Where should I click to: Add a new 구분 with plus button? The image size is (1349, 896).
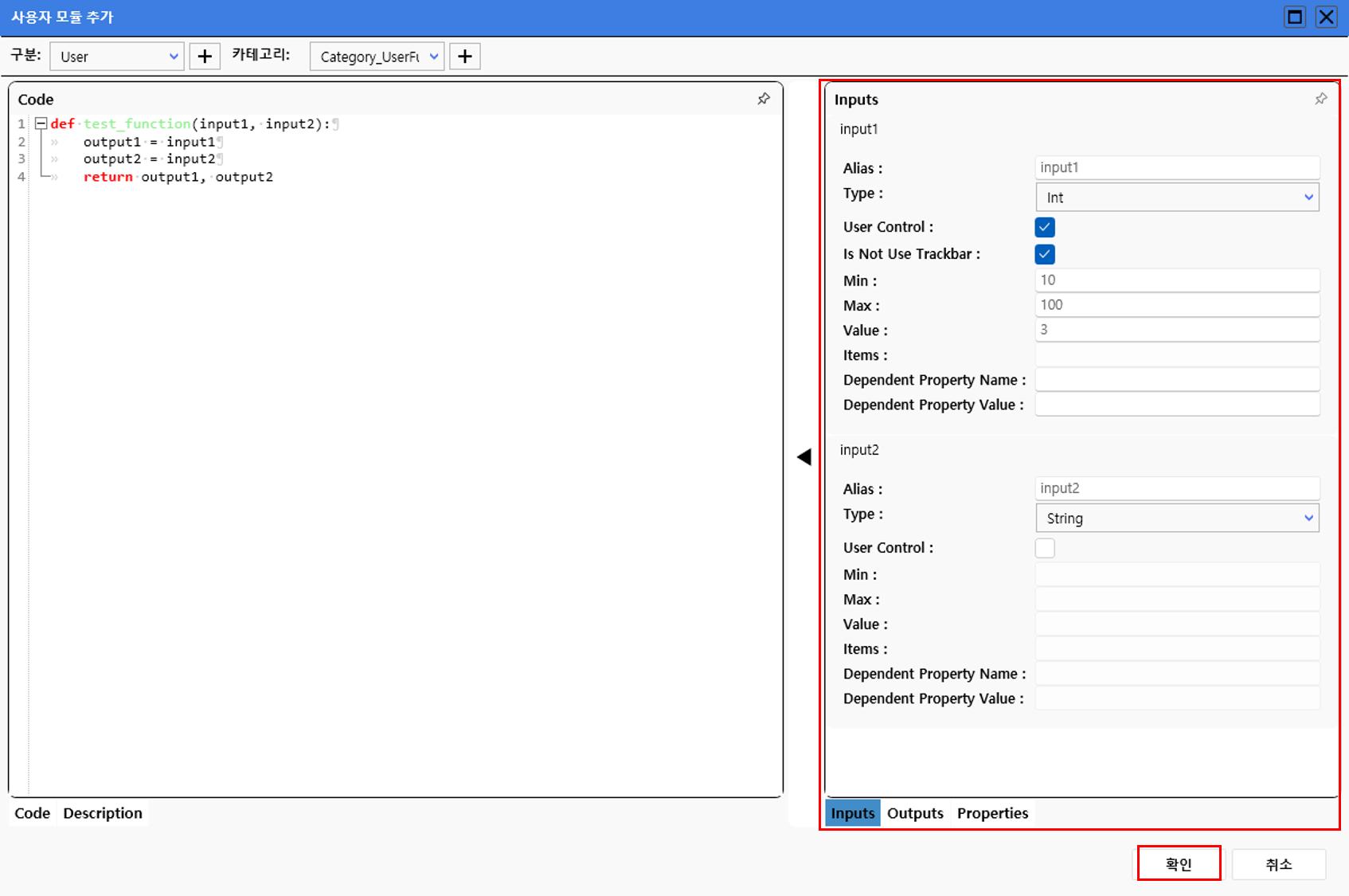[205, 57]
